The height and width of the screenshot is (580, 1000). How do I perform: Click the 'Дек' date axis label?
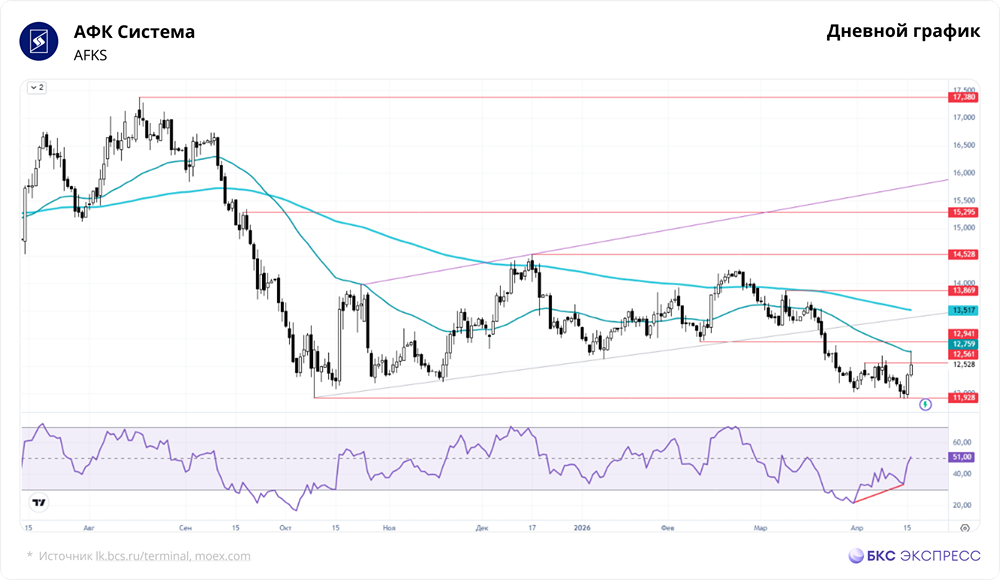[482, 528]
